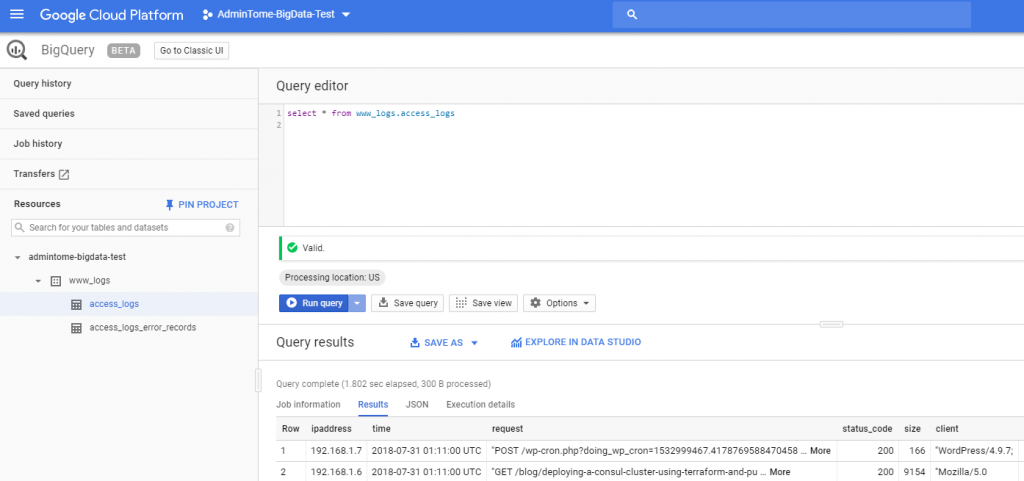Collapse the admintome-bigdata-test project tree

(17, 257)
